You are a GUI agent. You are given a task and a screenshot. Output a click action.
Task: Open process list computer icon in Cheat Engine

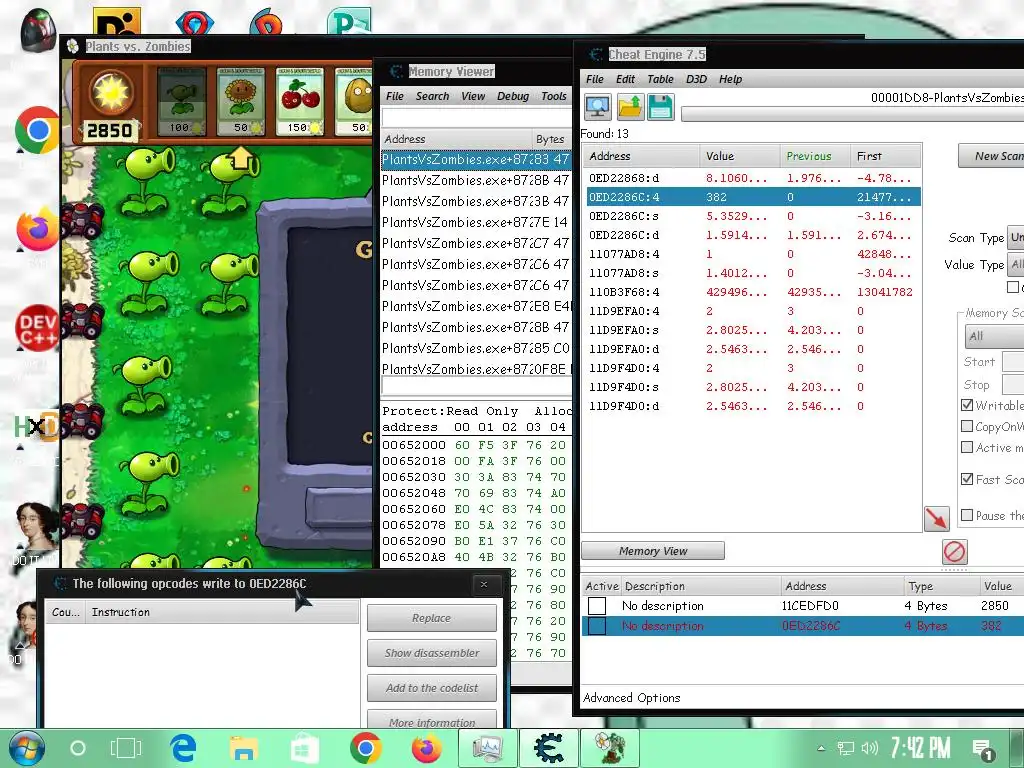point(598,107)
